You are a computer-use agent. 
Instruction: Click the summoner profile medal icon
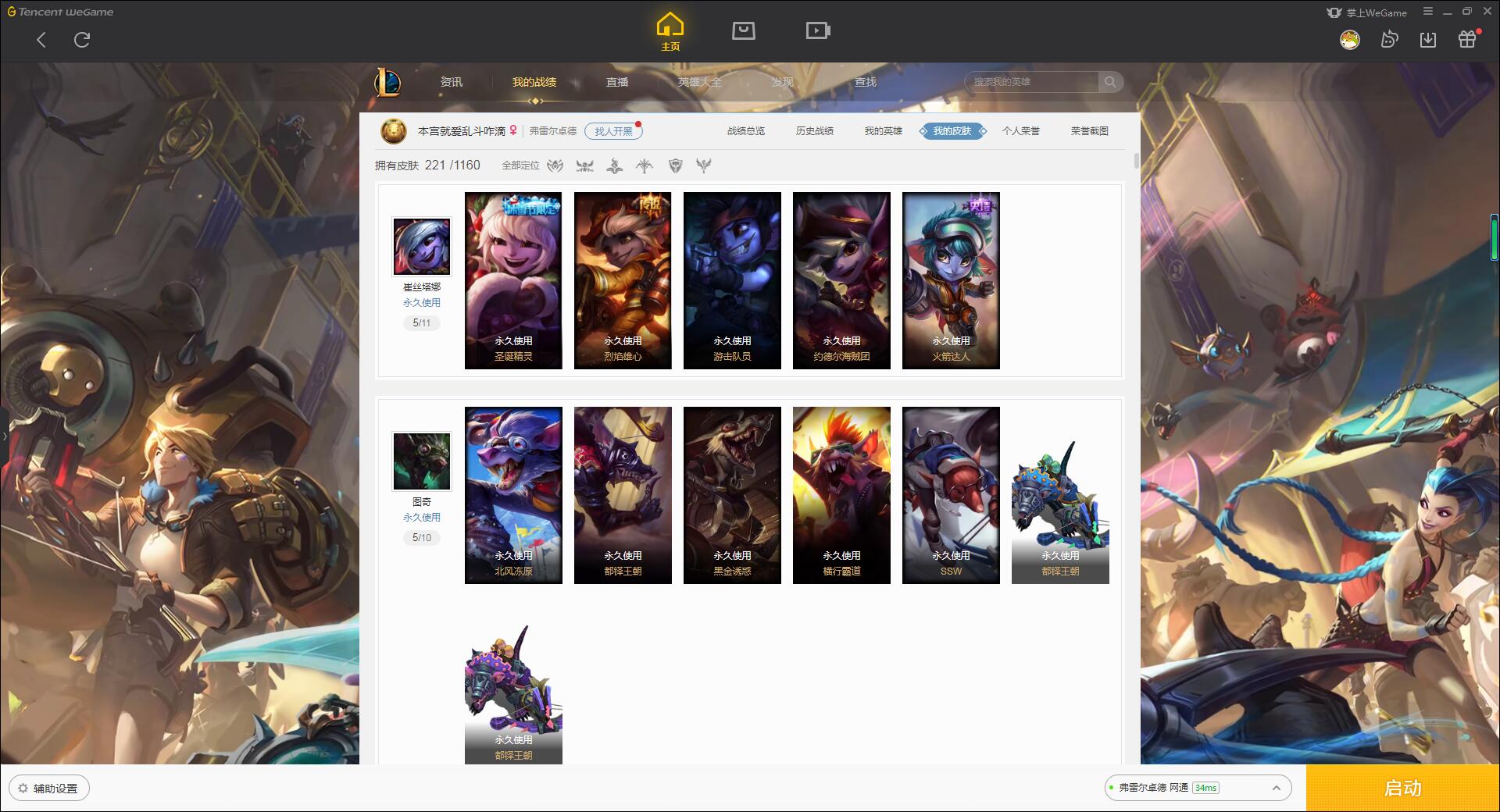click(394, 131)
